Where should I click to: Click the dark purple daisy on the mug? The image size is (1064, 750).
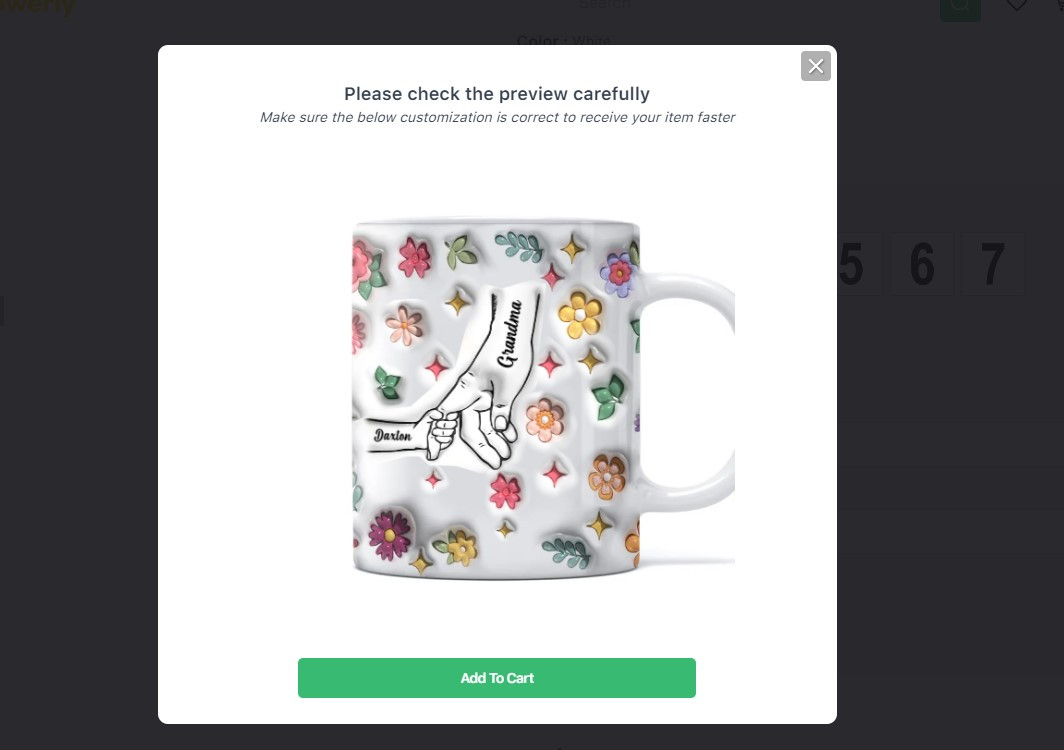pos(390,535)
